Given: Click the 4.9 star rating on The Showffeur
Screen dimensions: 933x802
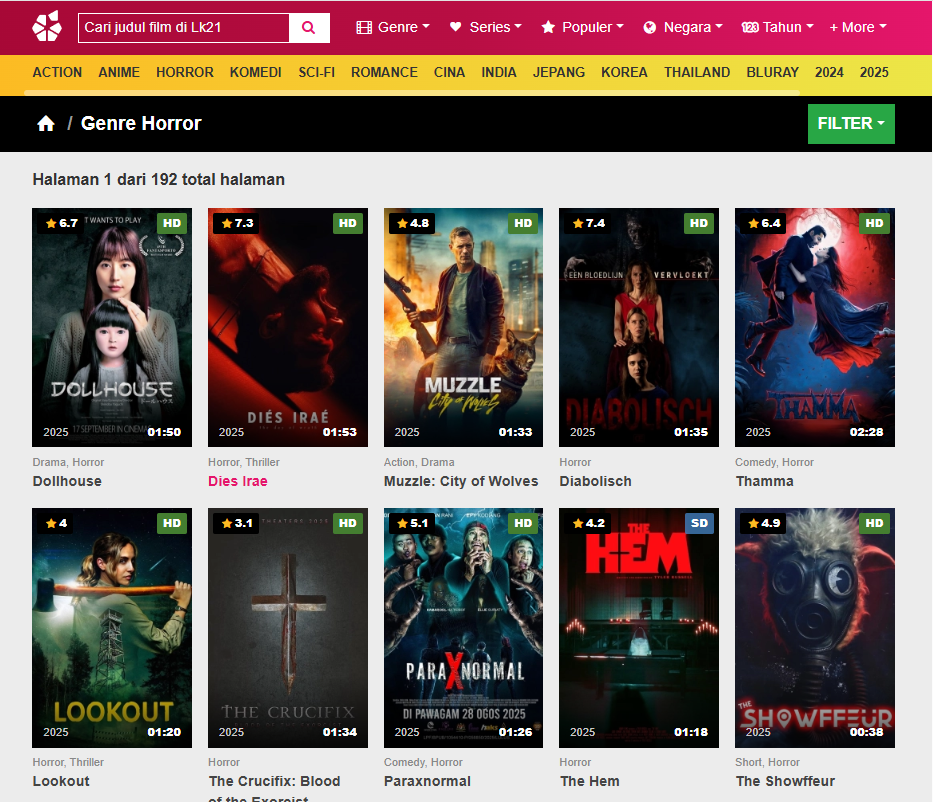Looking at the screenshot, I should tap(765, 524).
